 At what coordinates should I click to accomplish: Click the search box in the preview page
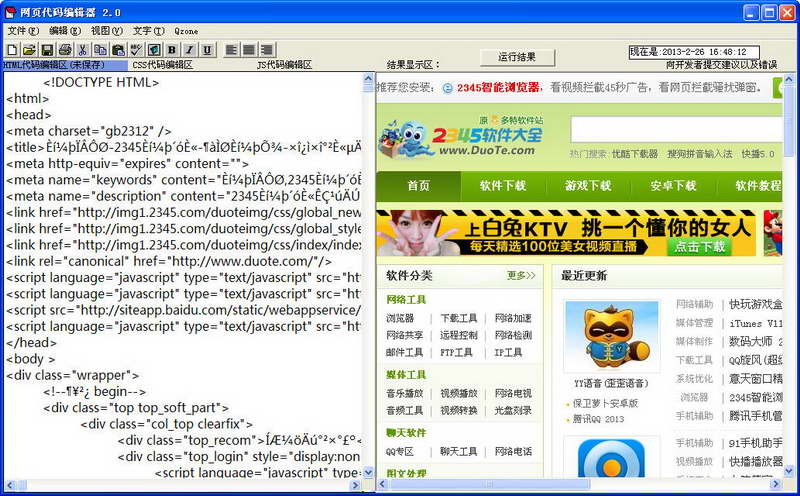pos(677,130)
